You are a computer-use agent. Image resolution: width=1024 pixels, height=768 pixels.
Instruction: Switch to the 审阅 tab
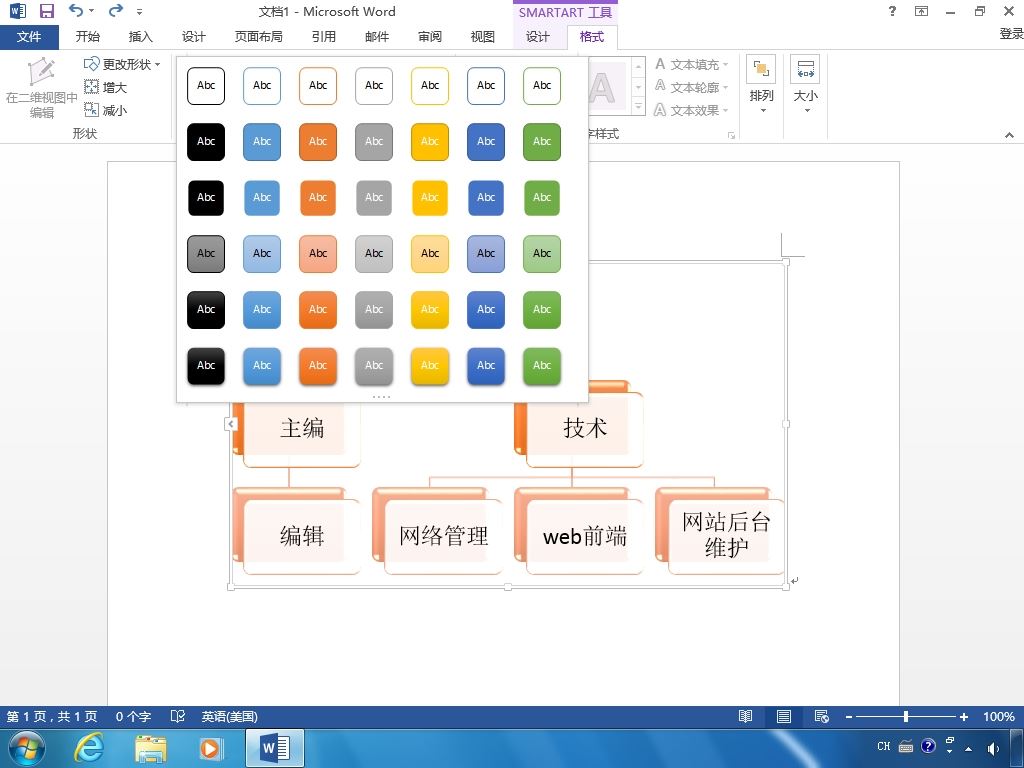[430, 37]
